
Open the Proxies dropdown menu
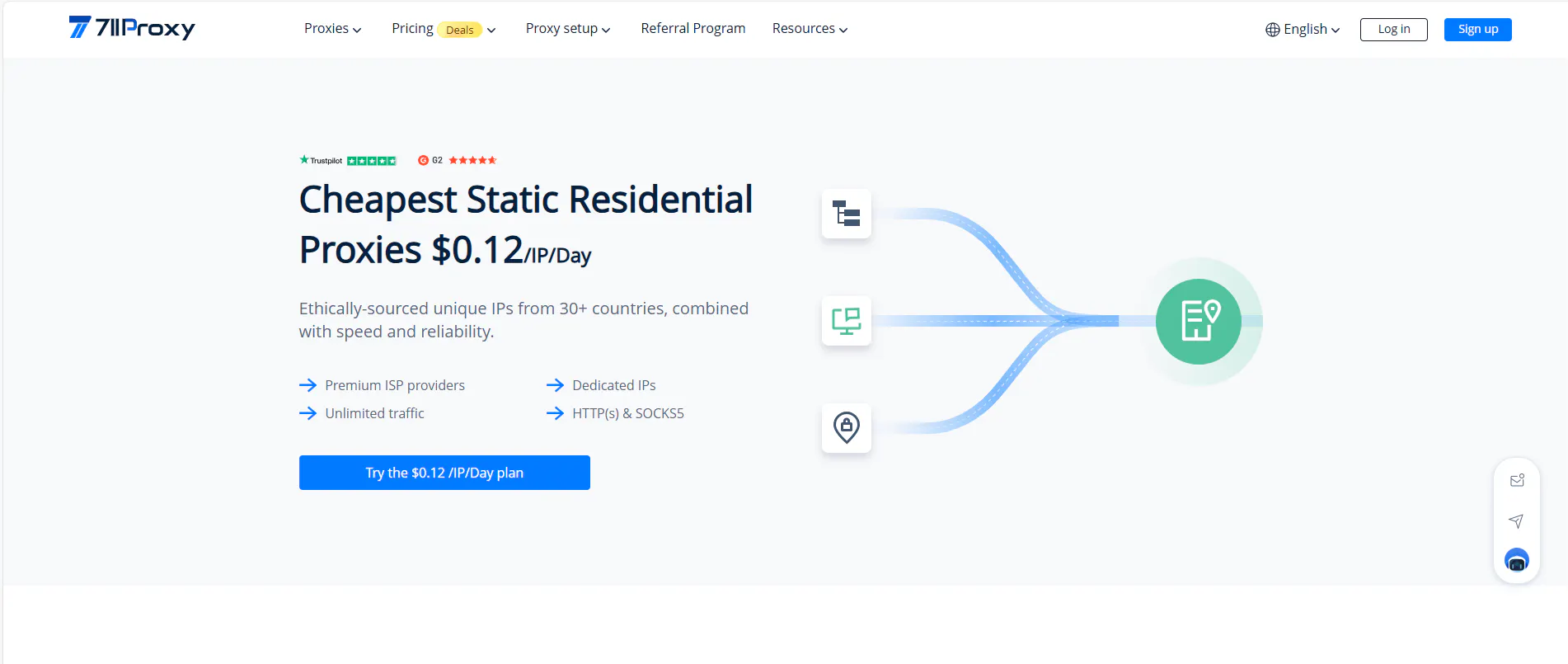coord(332,29)
